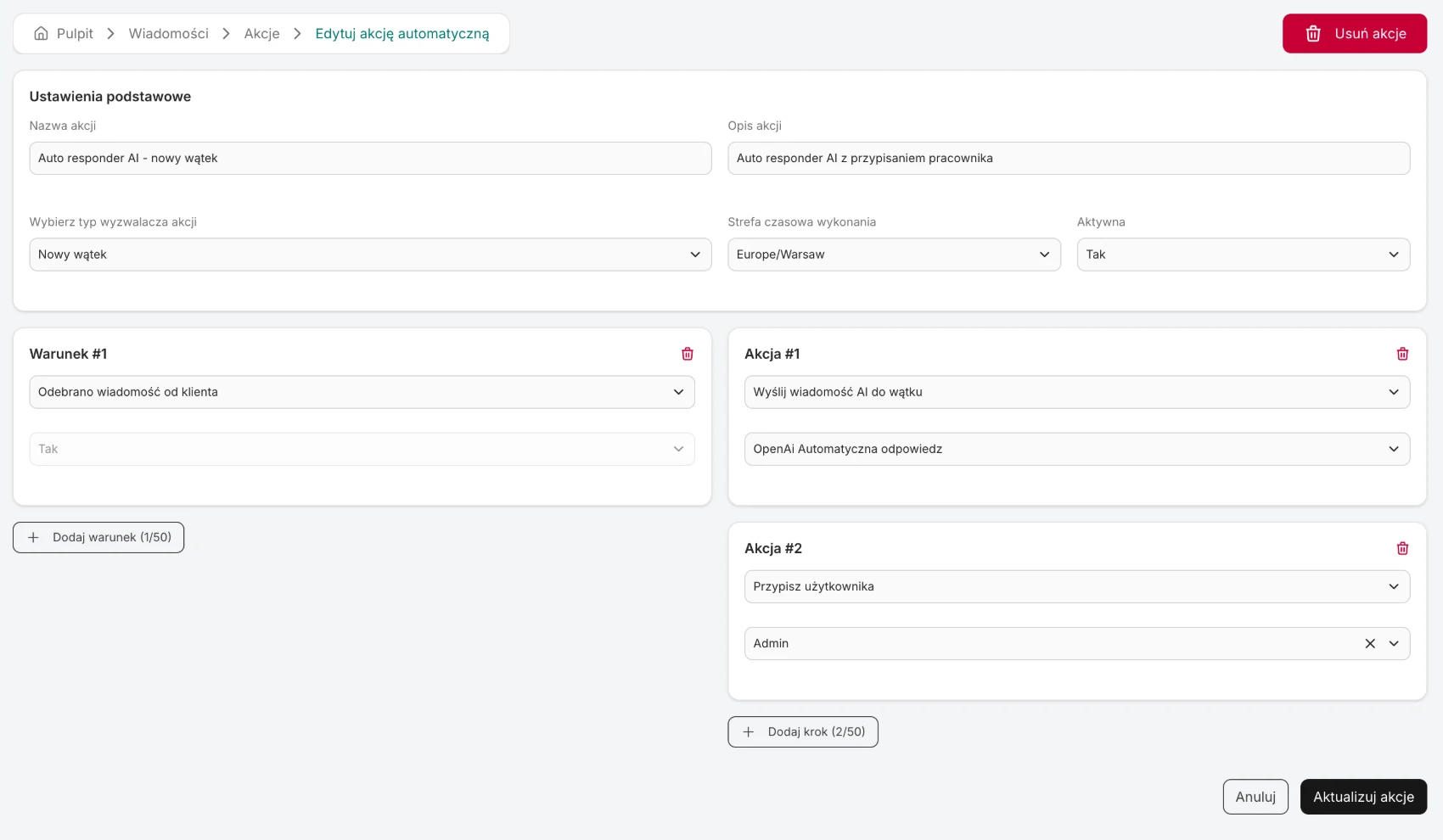Click the Aktualizuj akcje button
This screenshot has height=840, width=1443.
[1363, 797]
